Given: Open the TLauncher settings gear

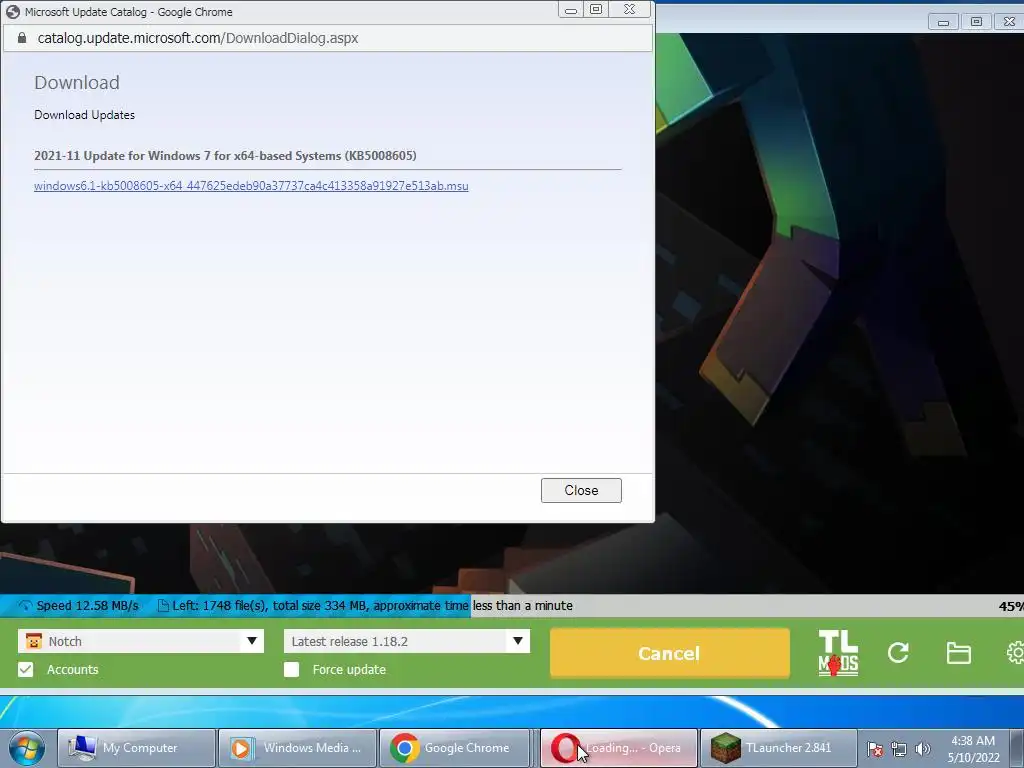Looking at the screenshot, I should [x=1015, y=652].
